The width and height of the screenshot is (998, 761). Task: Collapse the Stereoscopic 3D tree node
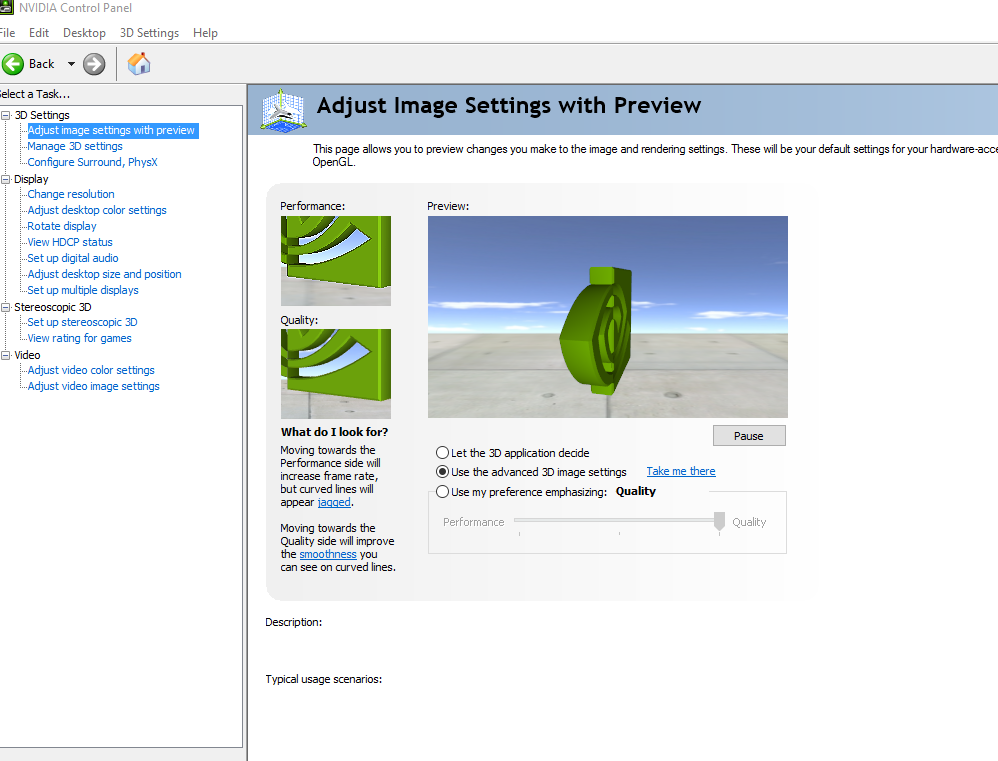(x=6, y=307)
